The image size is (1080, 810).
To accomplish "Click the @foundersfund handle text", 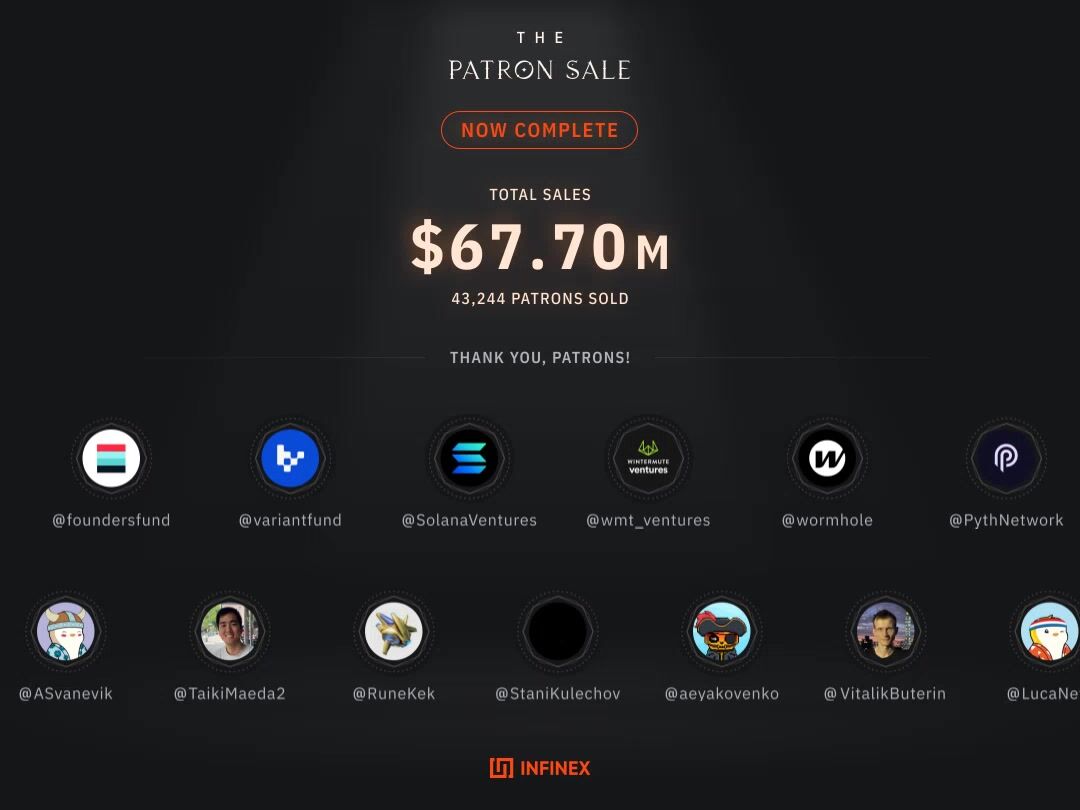I will (111, 520).
